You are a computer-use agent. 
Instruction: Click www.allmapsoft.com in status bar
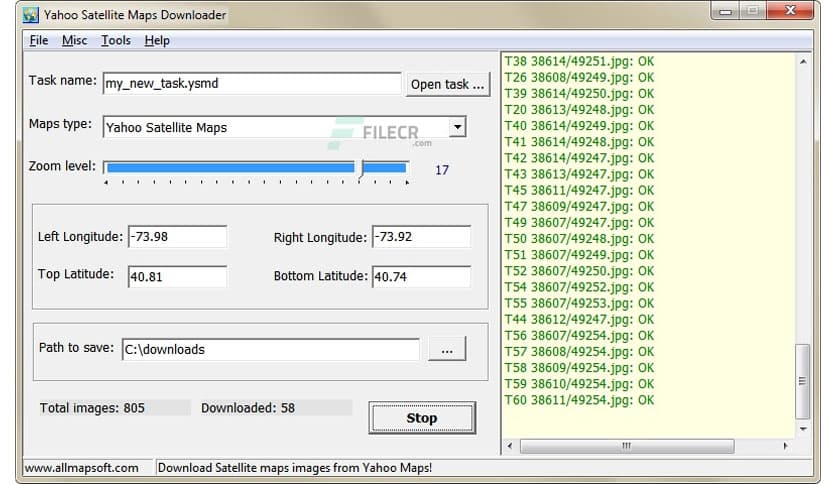point(82,468)
